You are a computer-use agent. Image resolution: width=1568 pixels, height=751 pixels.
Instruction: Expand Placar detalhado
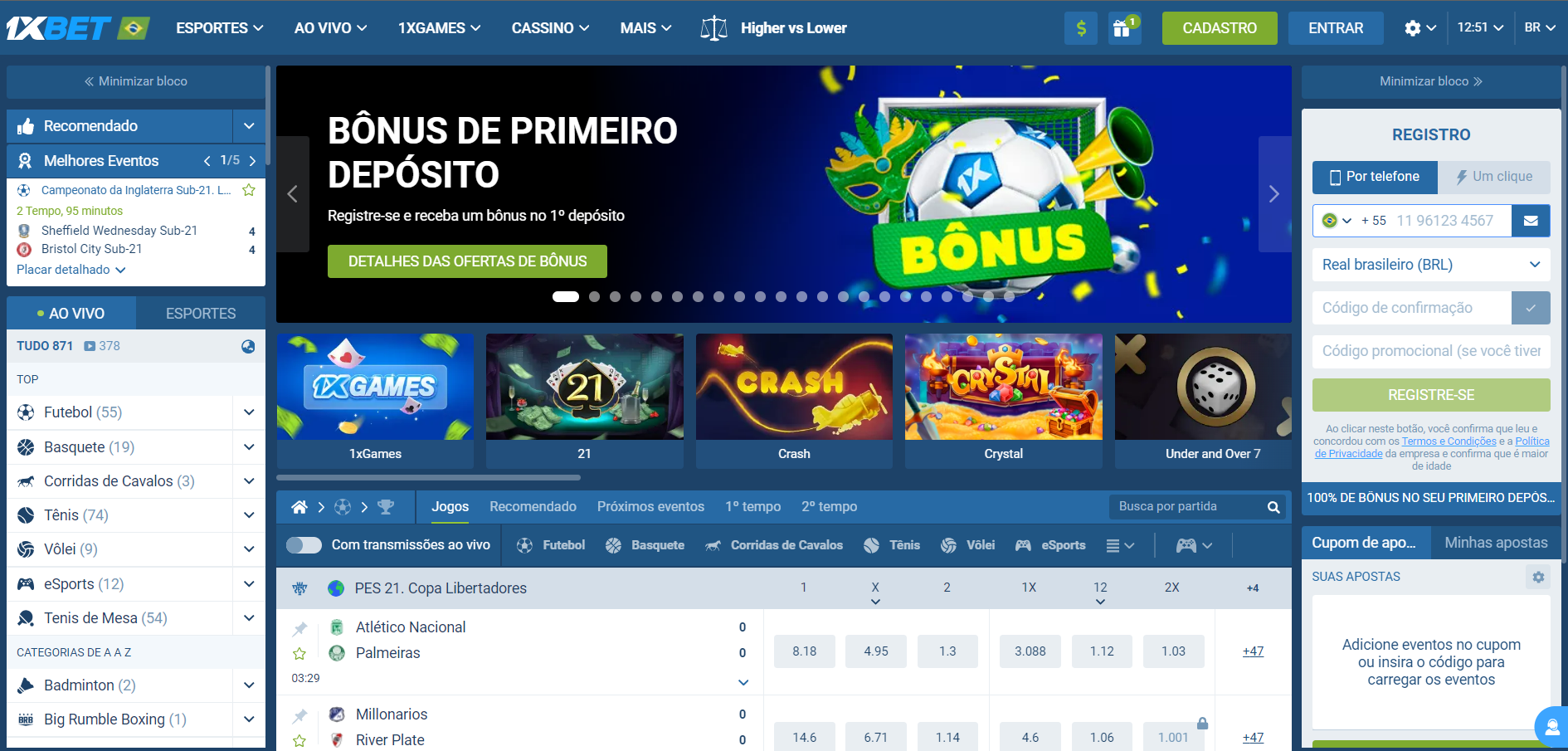[x=71, y=270]
